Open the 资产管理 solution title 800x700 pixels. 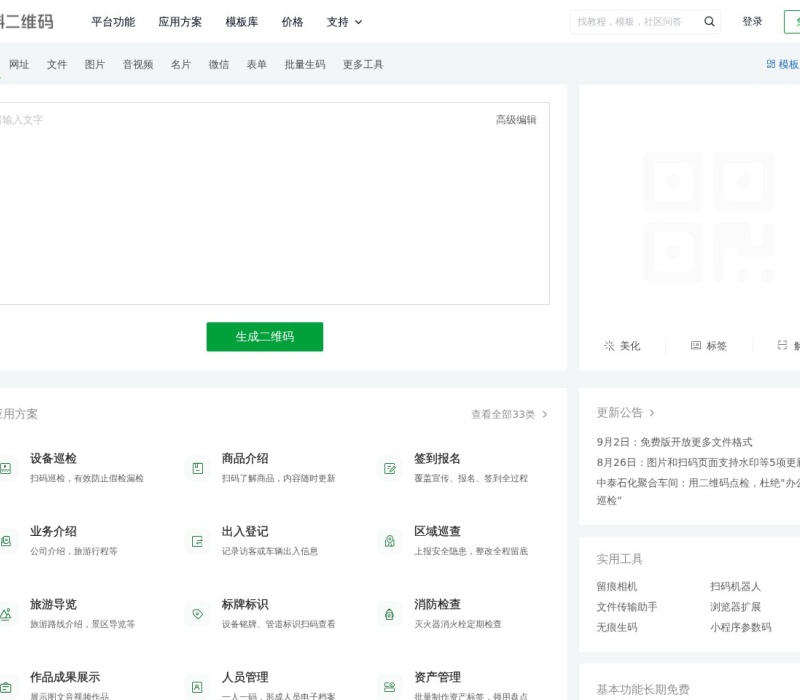click(x=437, y=678)
